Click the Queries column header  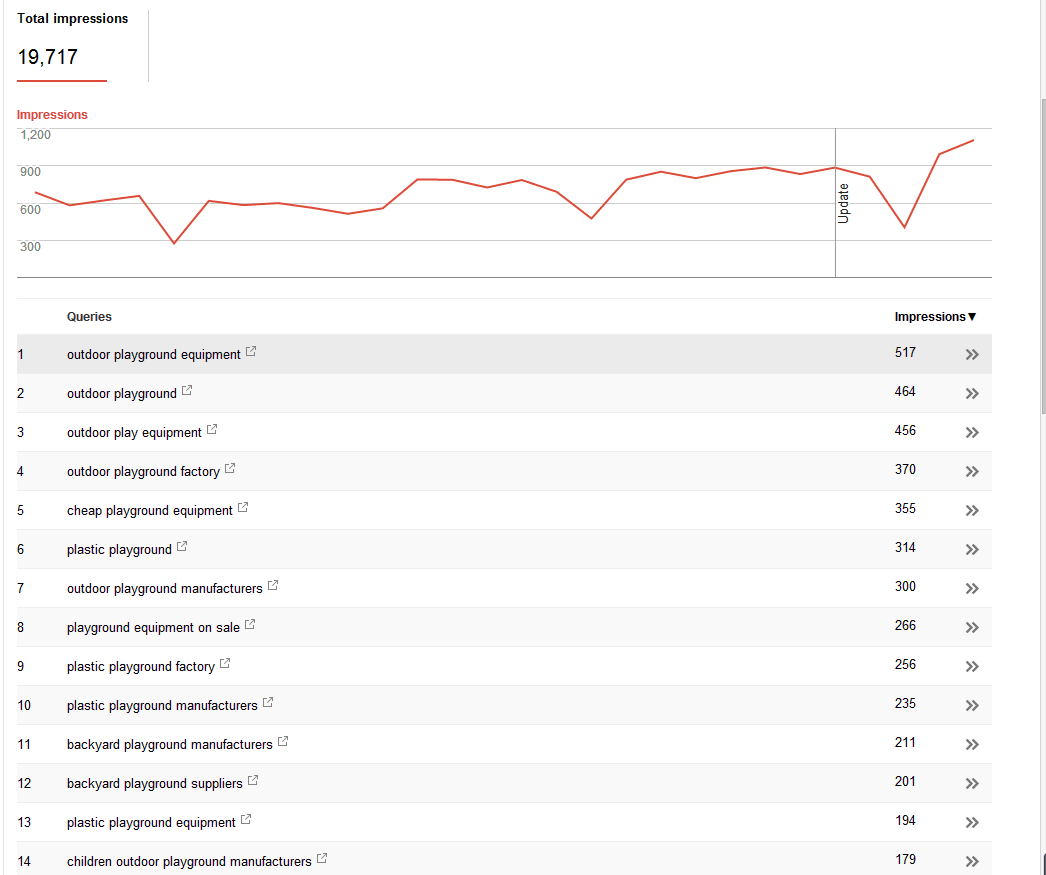coord(89,317)
